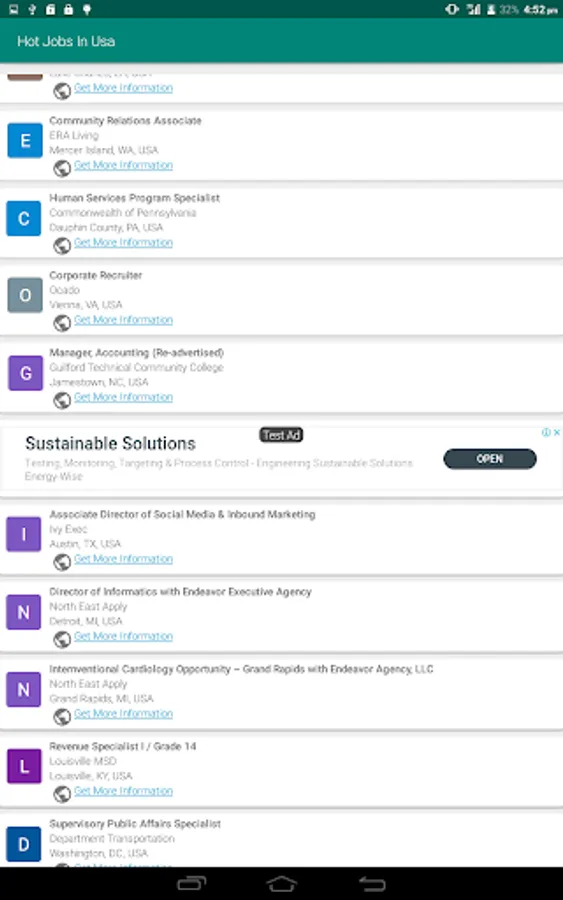The height and width of the screenshot is (900, 563).
Task: Tap the G avatar for Manager, Accounting
Action: coord(25,373)
